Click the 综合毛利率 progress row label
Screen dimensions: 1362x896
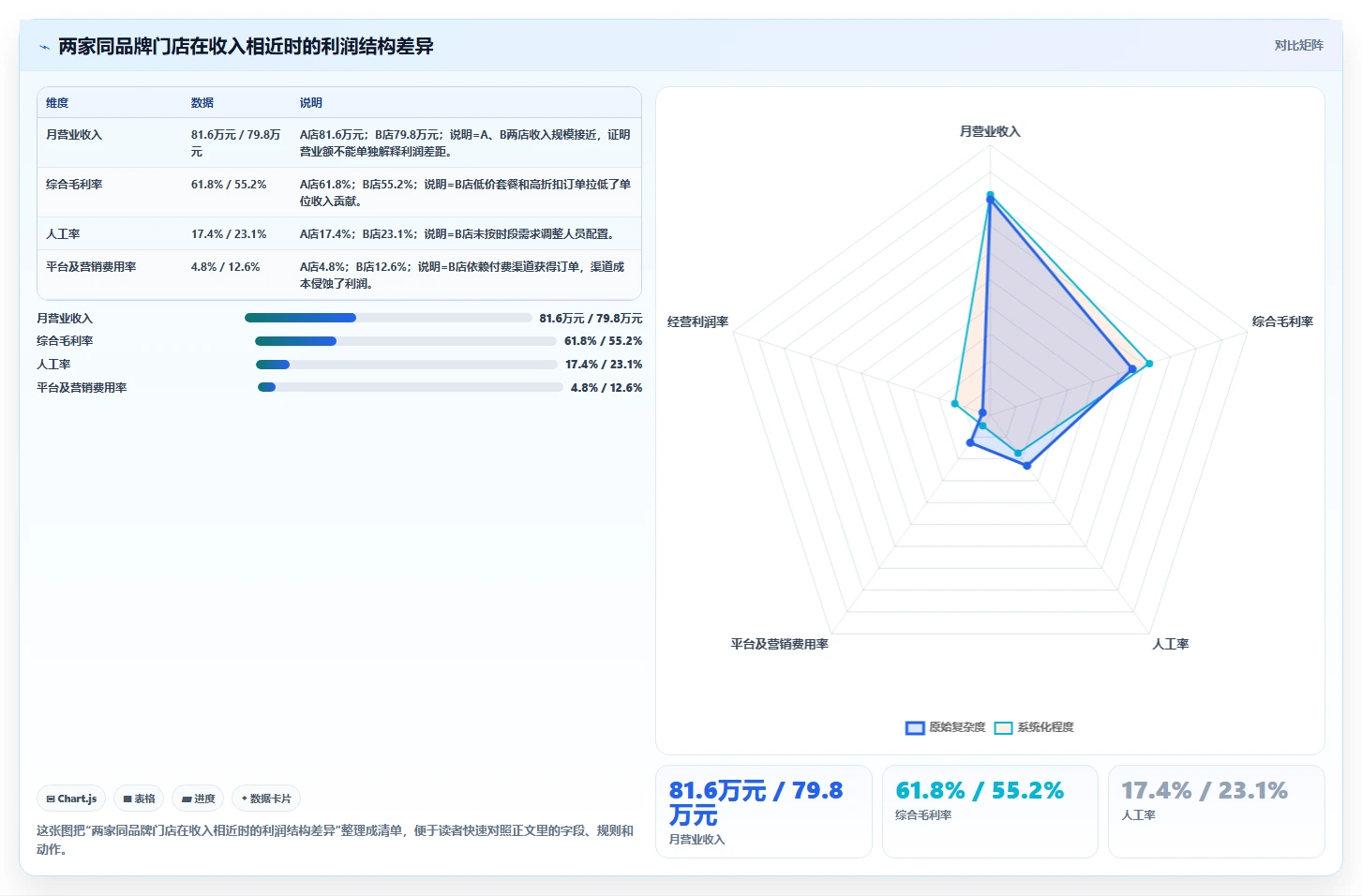65,341
